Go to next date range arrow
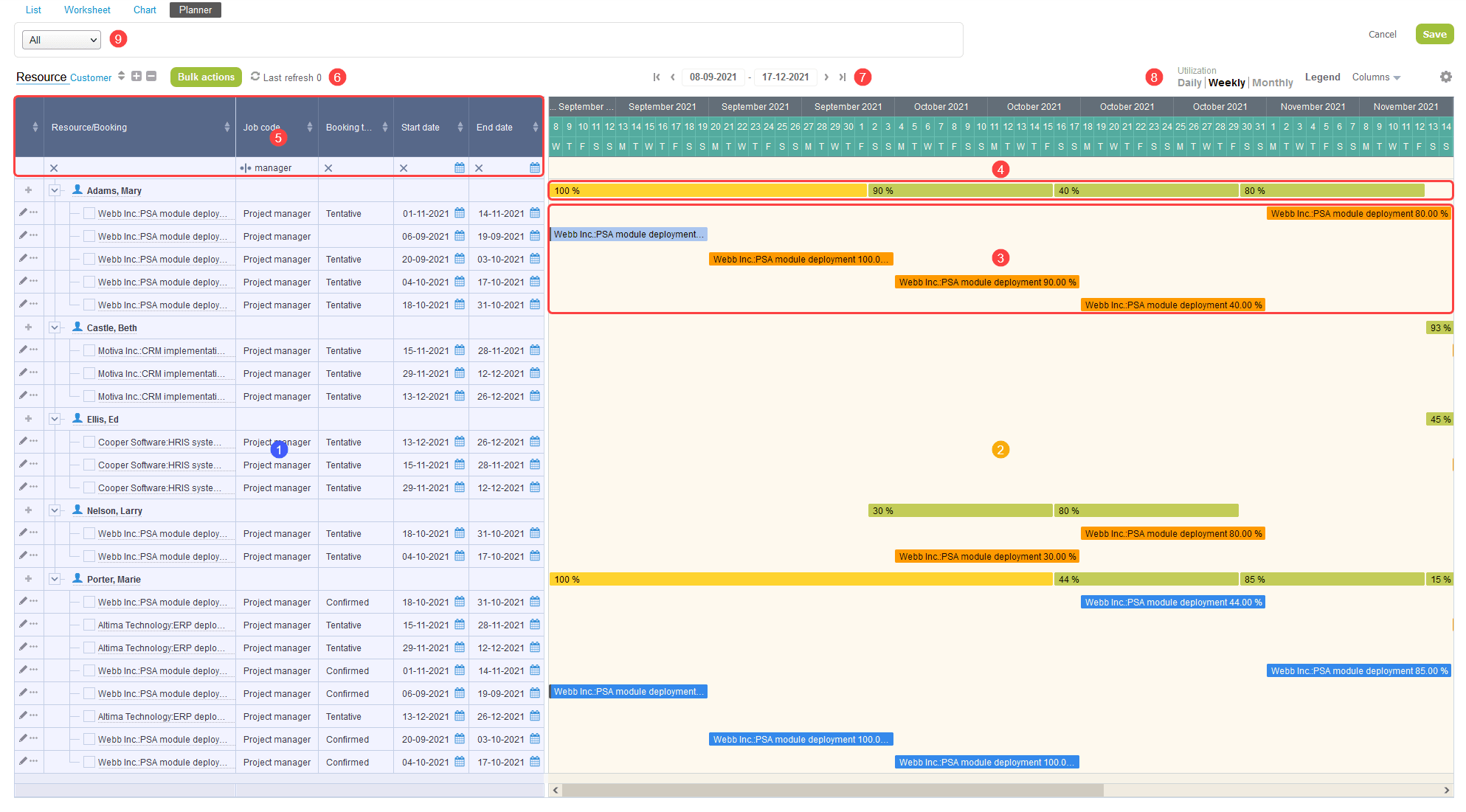Screen dimensions: 1466x812 click(x=826, y=77)
